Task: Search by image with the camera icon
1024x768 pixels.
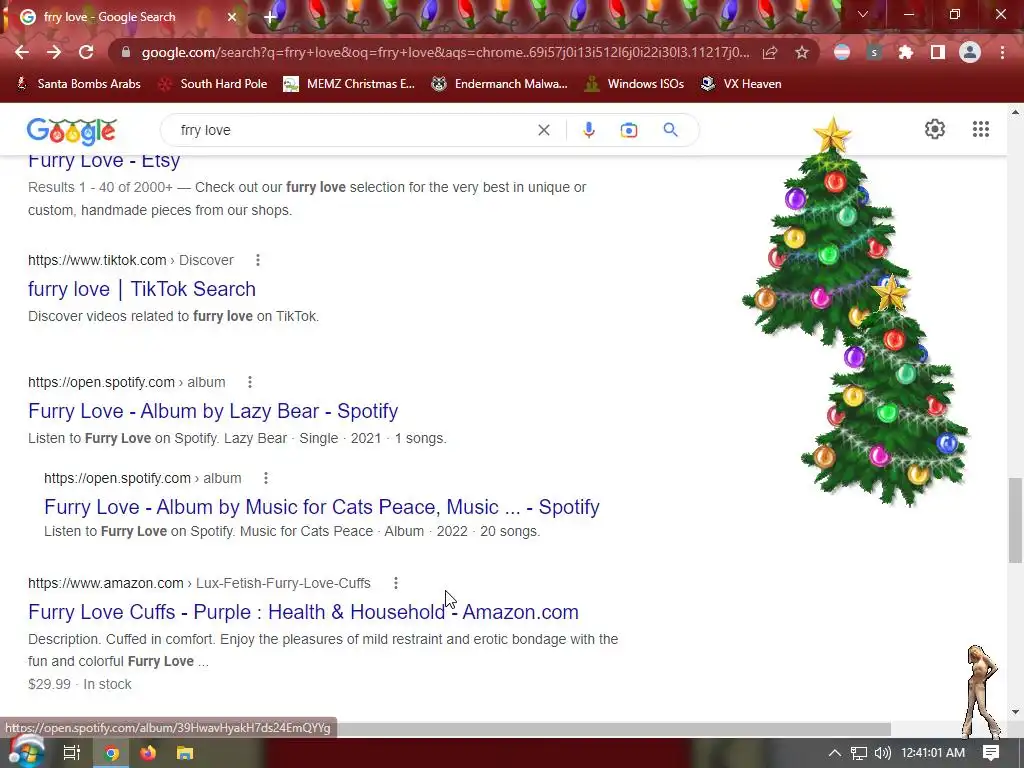Action: pyautogui.click(x=628, y=130)
